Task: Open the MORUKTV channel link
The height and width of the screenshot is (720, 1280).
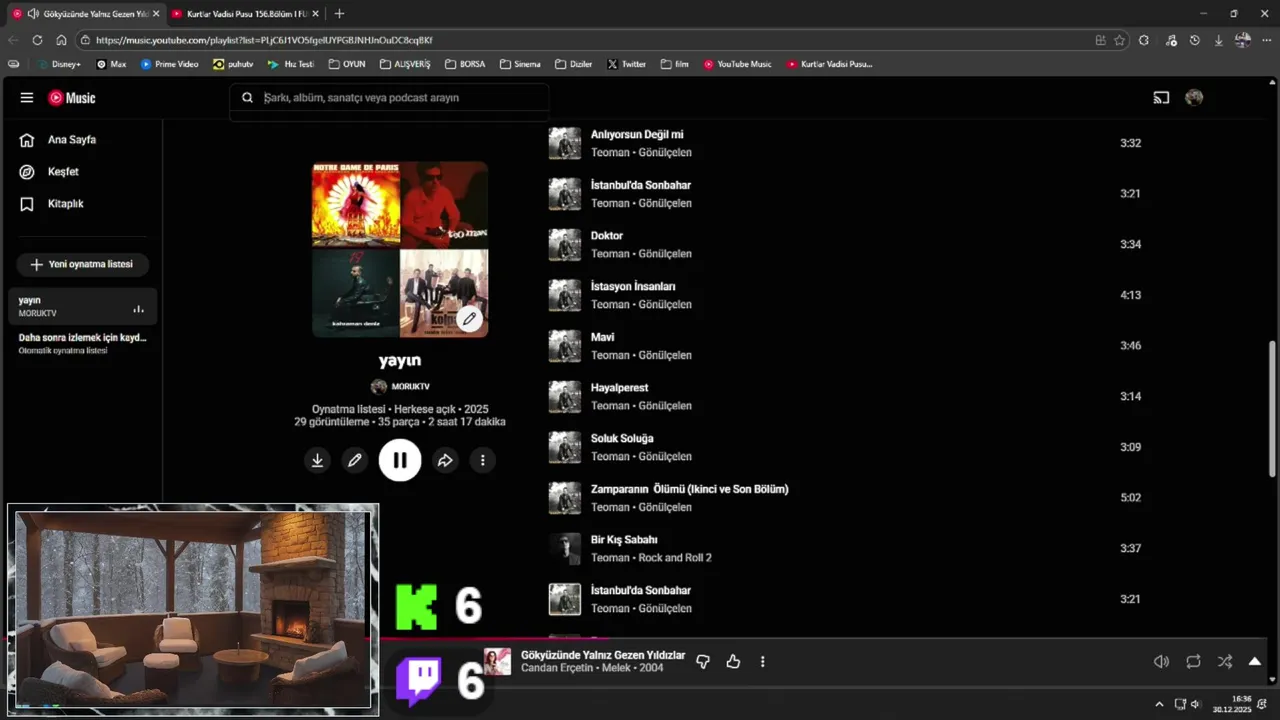Action: (x=400, y=387)
